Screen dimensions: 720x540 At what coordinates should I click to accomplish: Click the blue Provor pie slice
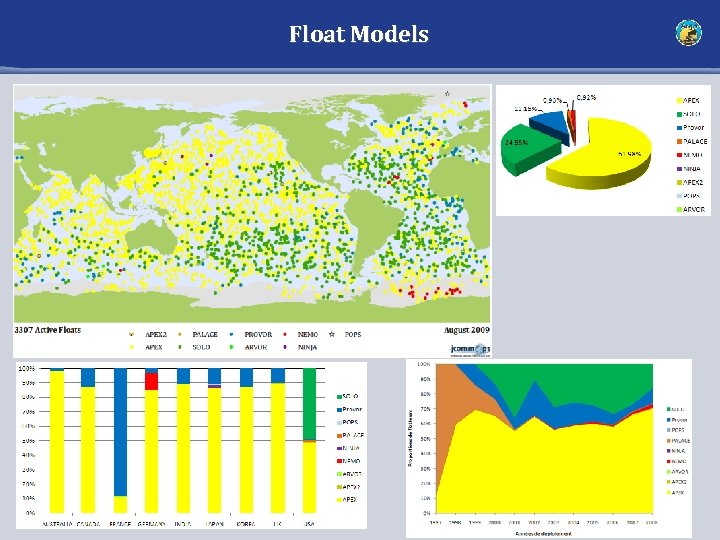click(551, 124)
